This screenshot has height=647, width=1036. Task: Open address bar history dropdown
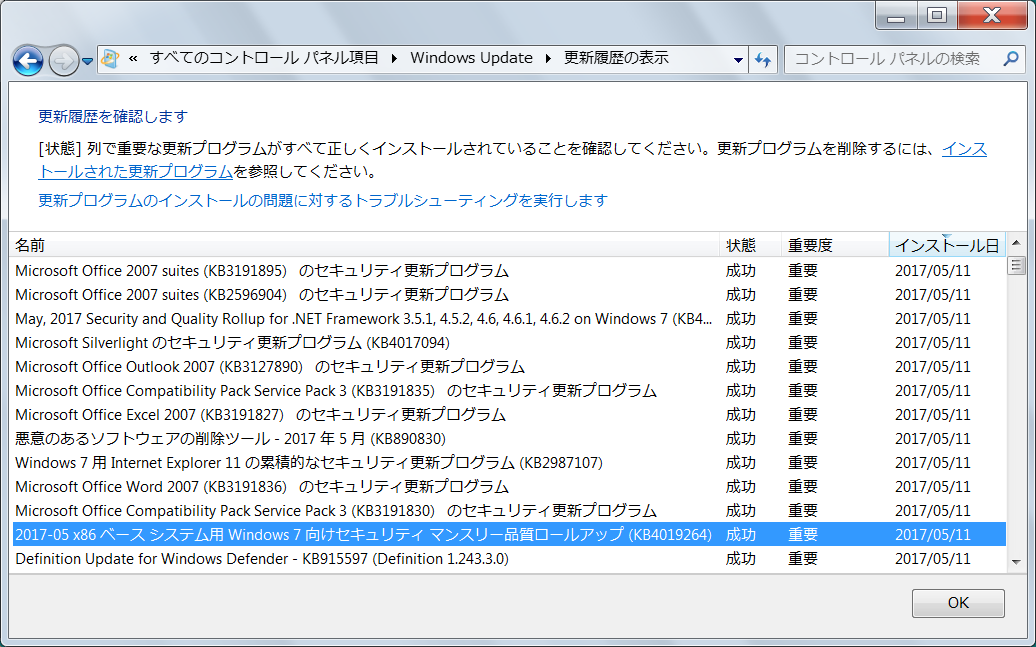pyautogui.click(x=738, y=59)
